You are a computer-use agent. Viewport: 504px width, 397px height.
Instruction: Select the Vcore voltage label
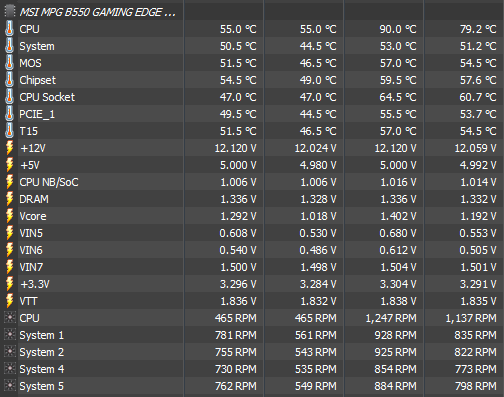point(33,216)
